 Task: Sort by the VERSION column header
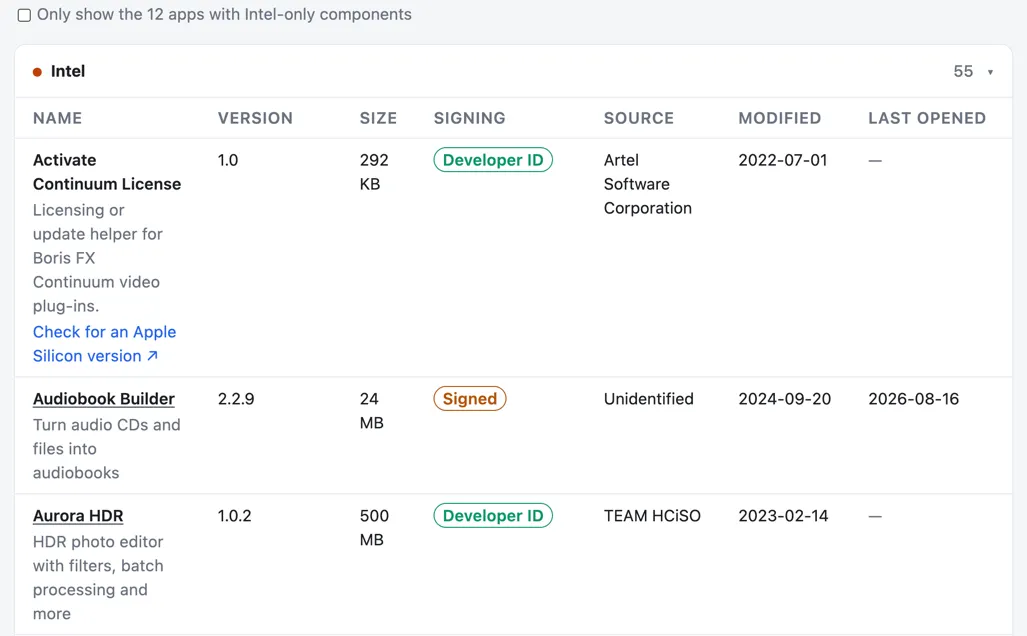point(255,118)
